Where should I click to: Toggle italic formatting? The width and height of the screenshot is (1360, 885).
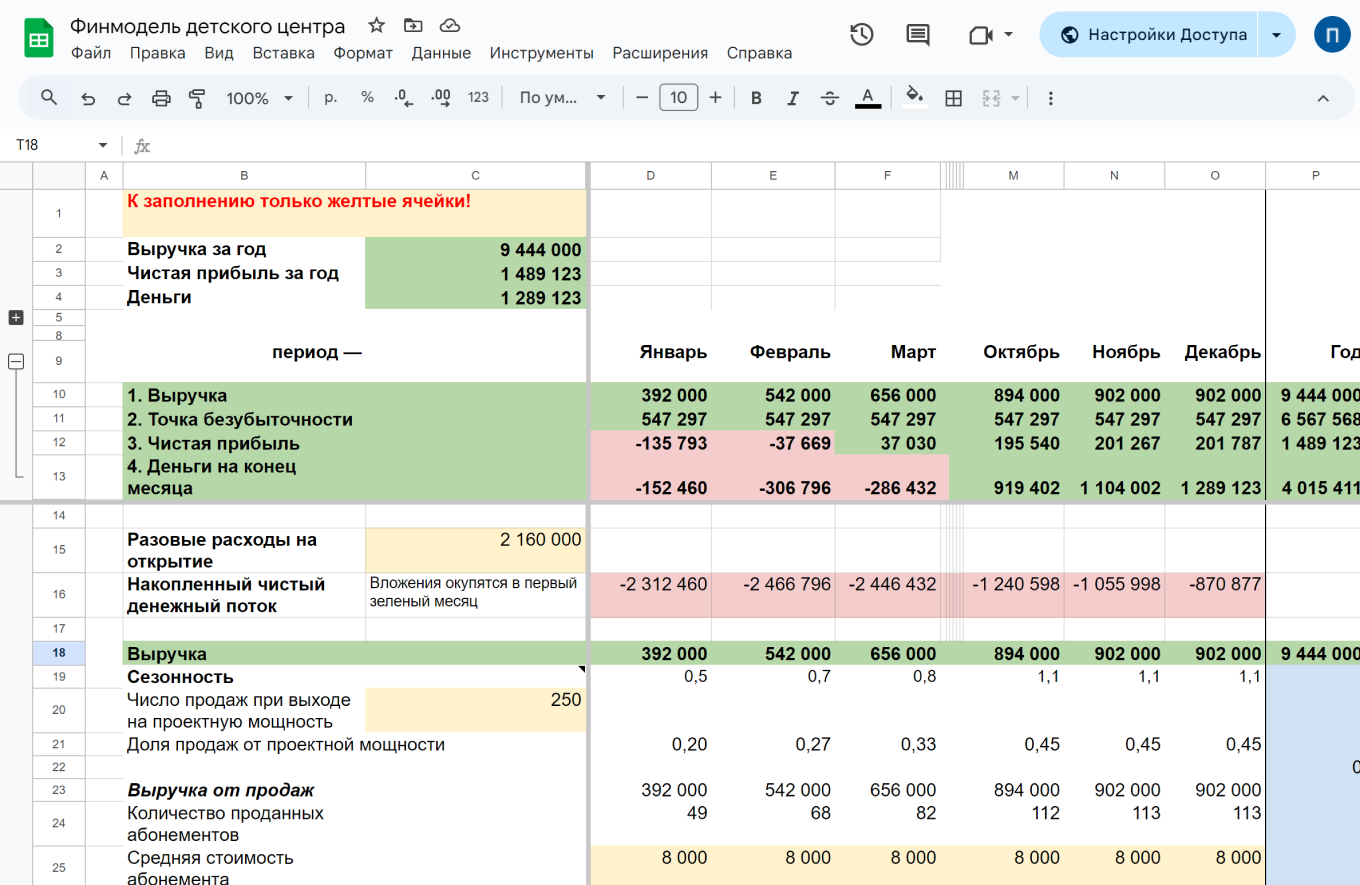793,98
